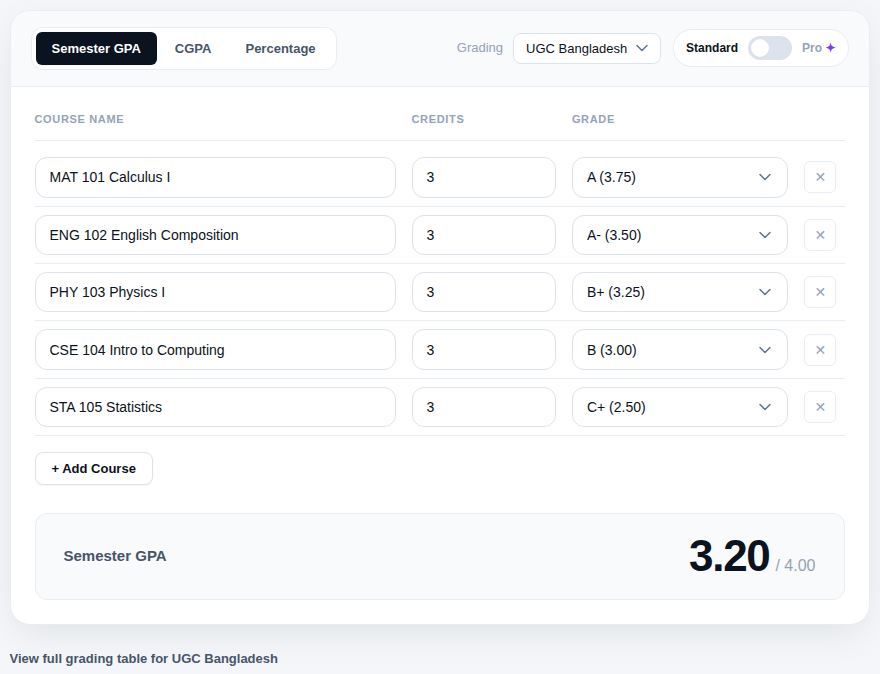This screenshot has width=880, height=674.
Task: Delete the PHY 103 Physics I row
Action: 819,292
